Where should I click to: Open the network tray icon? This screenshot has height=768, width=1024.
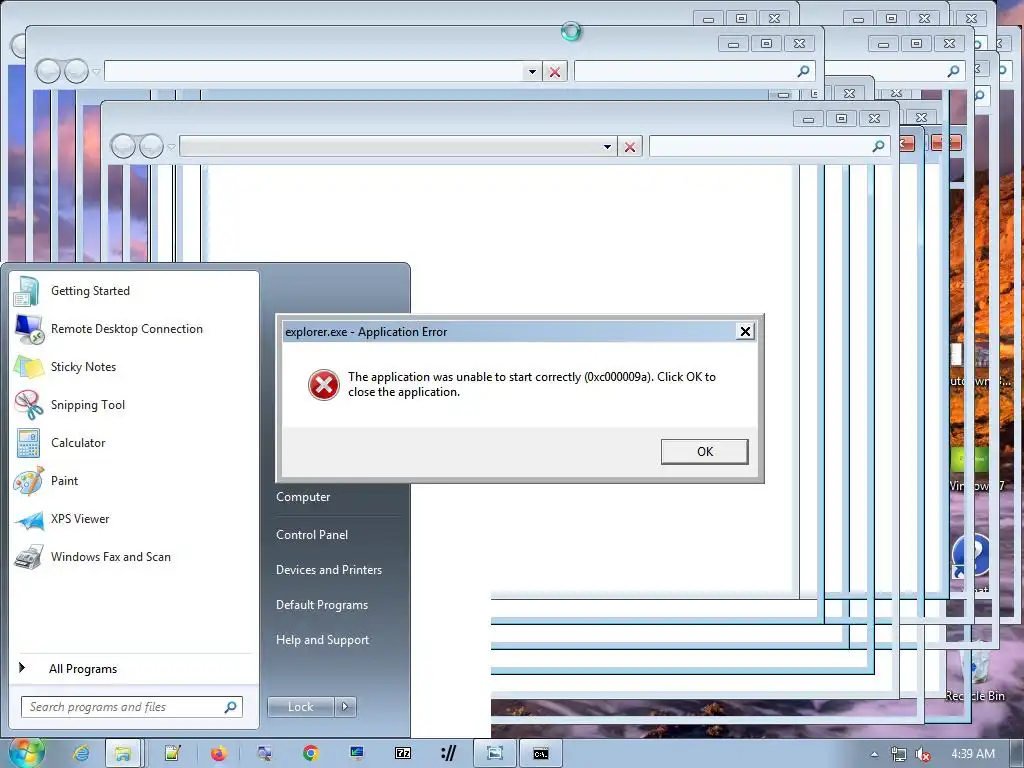[899, 754]
